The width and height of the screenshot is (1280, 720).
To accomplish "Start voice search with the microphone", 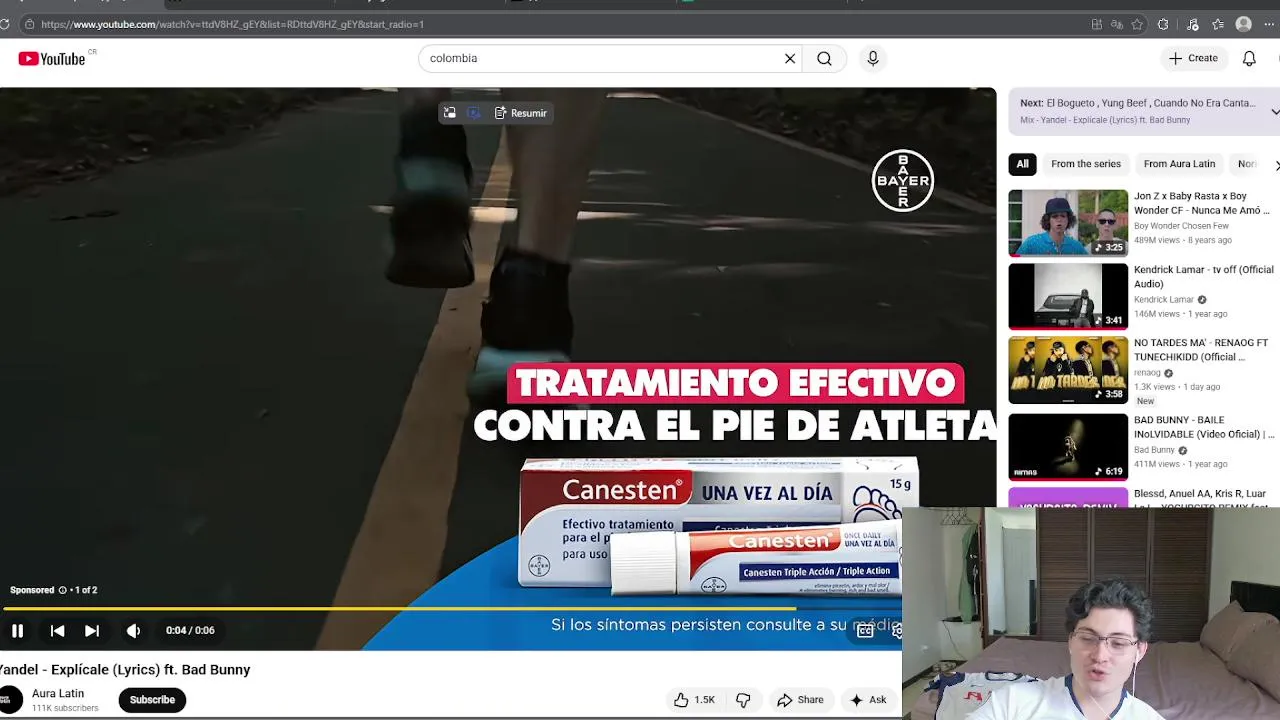I will coord(873,59).
